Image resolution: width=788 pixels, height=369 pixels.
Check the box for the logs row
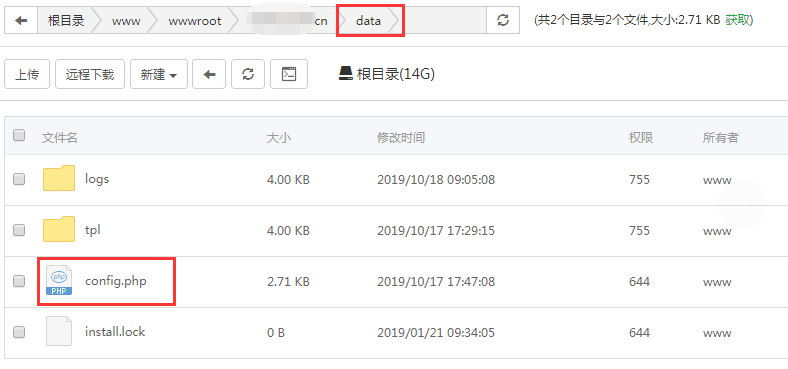pos(19,179)
